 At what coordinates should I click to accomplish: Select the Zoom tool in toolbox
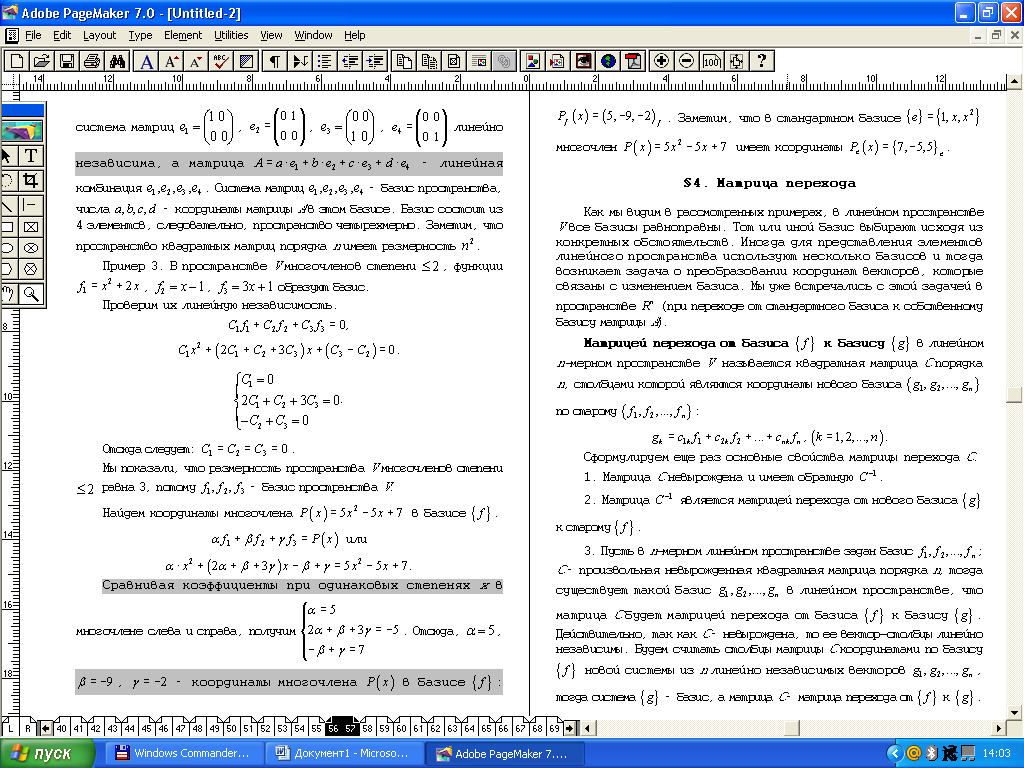pyautogui.click(x=31, y=294)
